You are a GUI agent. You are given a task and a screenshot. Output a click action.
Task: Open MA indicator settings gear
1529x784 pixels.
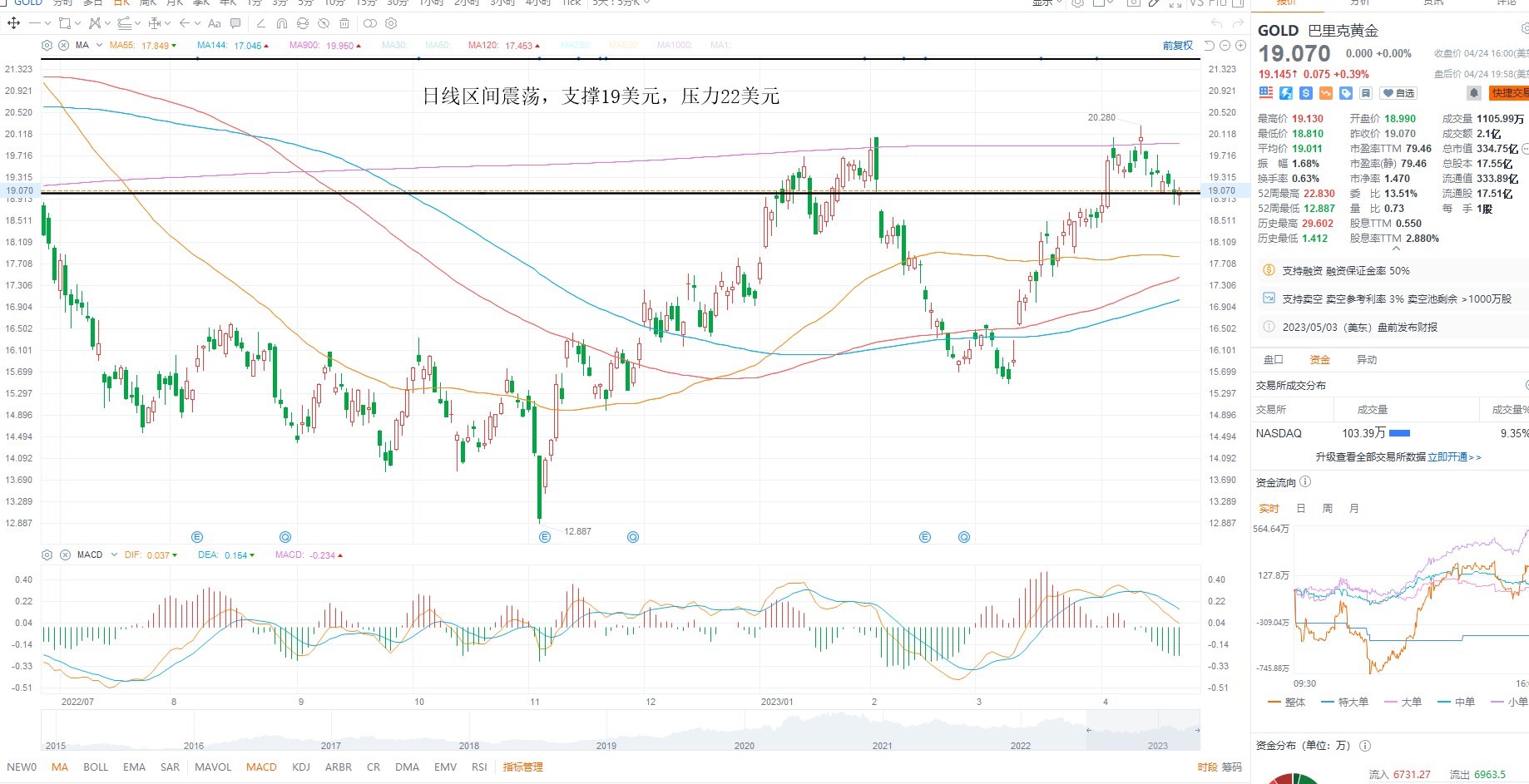(47, 45)
